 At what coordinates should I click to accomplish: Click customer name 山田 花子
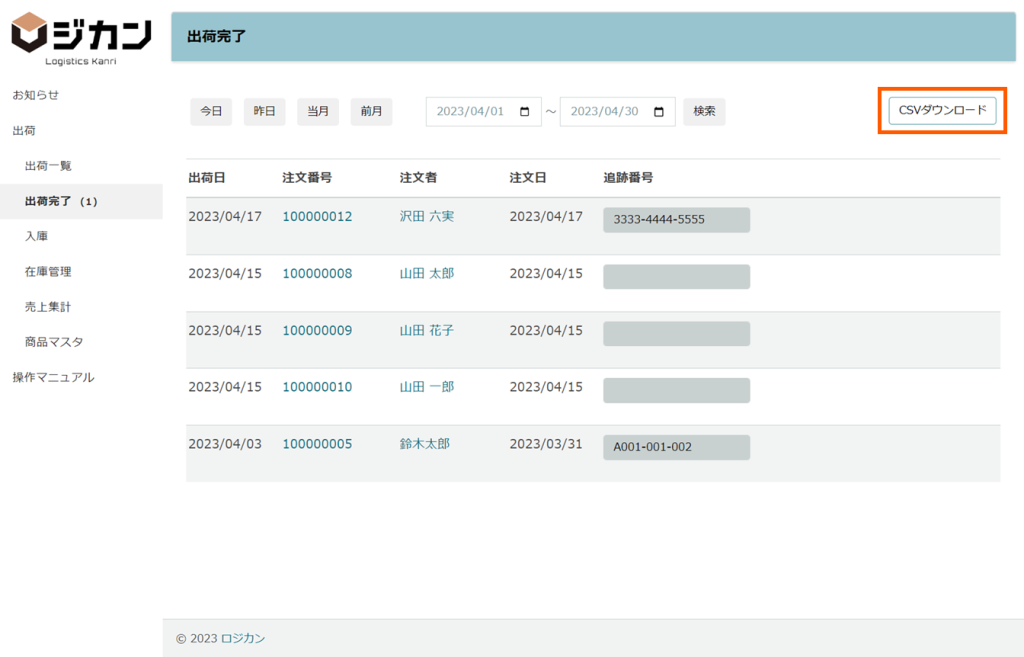pos(427,330)
